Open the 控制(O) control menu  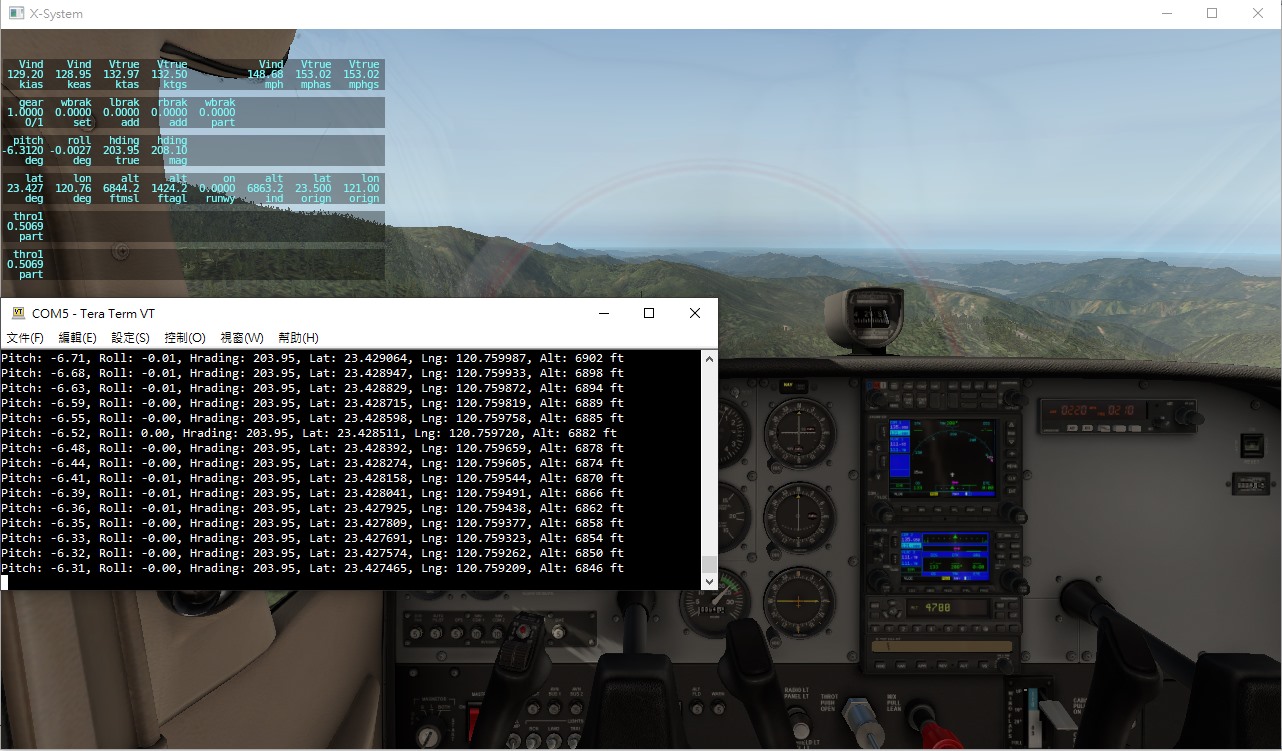coord(185,338)
